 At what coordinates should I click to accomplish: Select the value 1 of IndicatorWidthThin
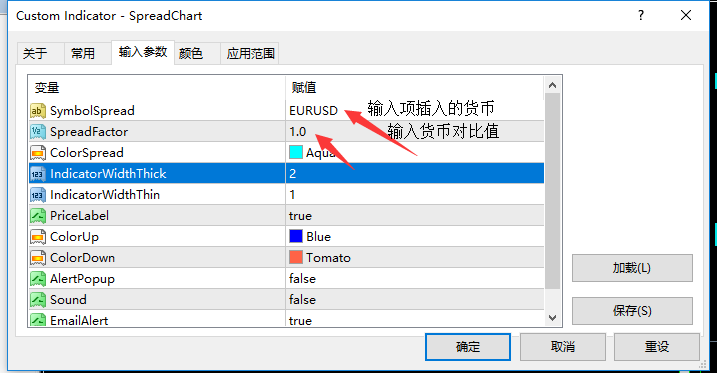tap(292, 195)
